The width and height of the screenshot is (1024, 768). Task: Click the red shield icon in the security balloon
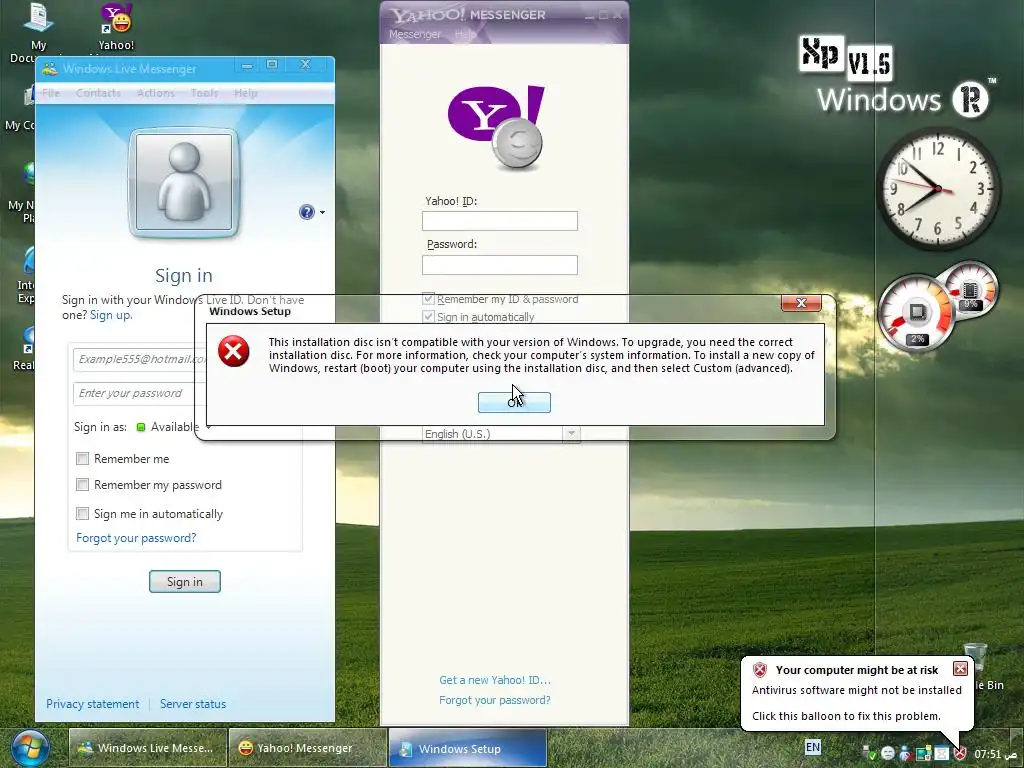pos(760,669)
